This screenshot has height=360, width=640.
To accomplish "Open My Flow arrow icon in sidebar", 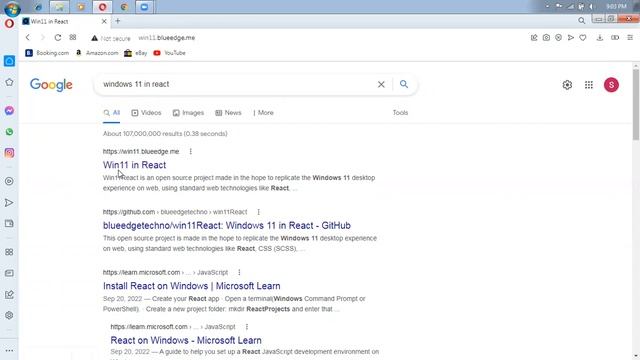I will point(9,203).
